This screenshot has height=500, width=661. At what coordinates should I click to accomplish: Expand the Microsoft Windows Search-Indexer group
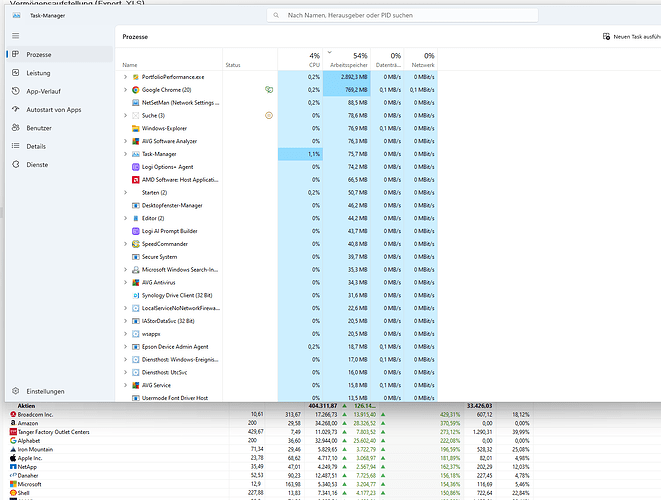pos(125,270)
